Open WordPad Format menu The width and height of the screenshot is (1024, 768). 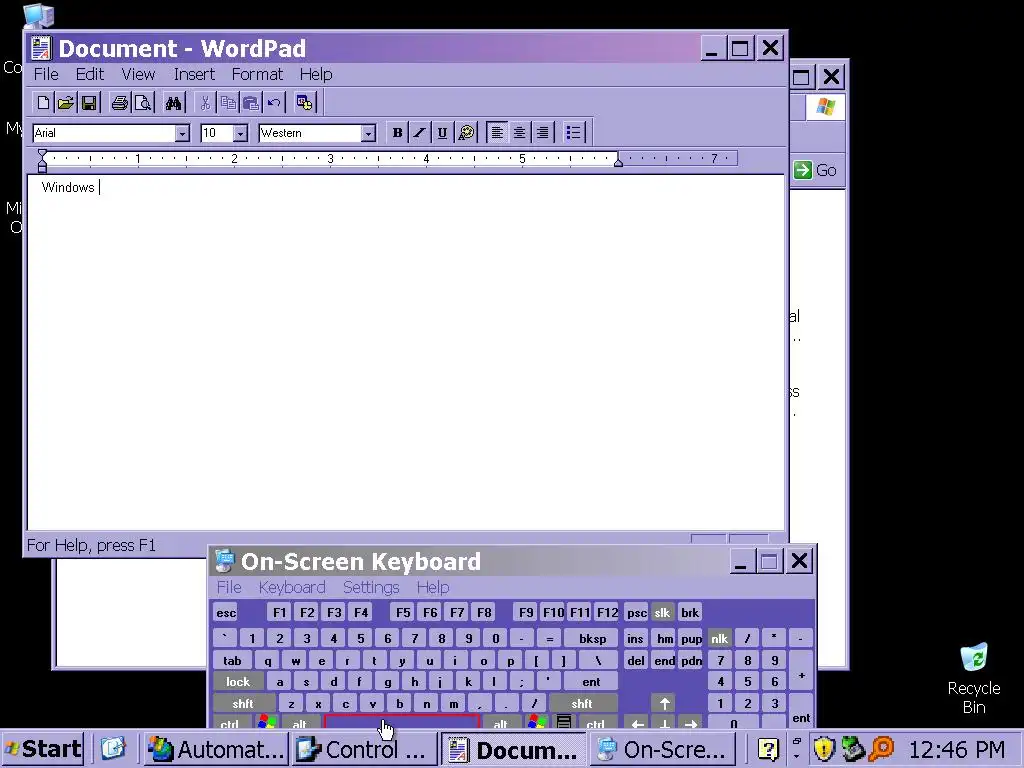[257, 74]
